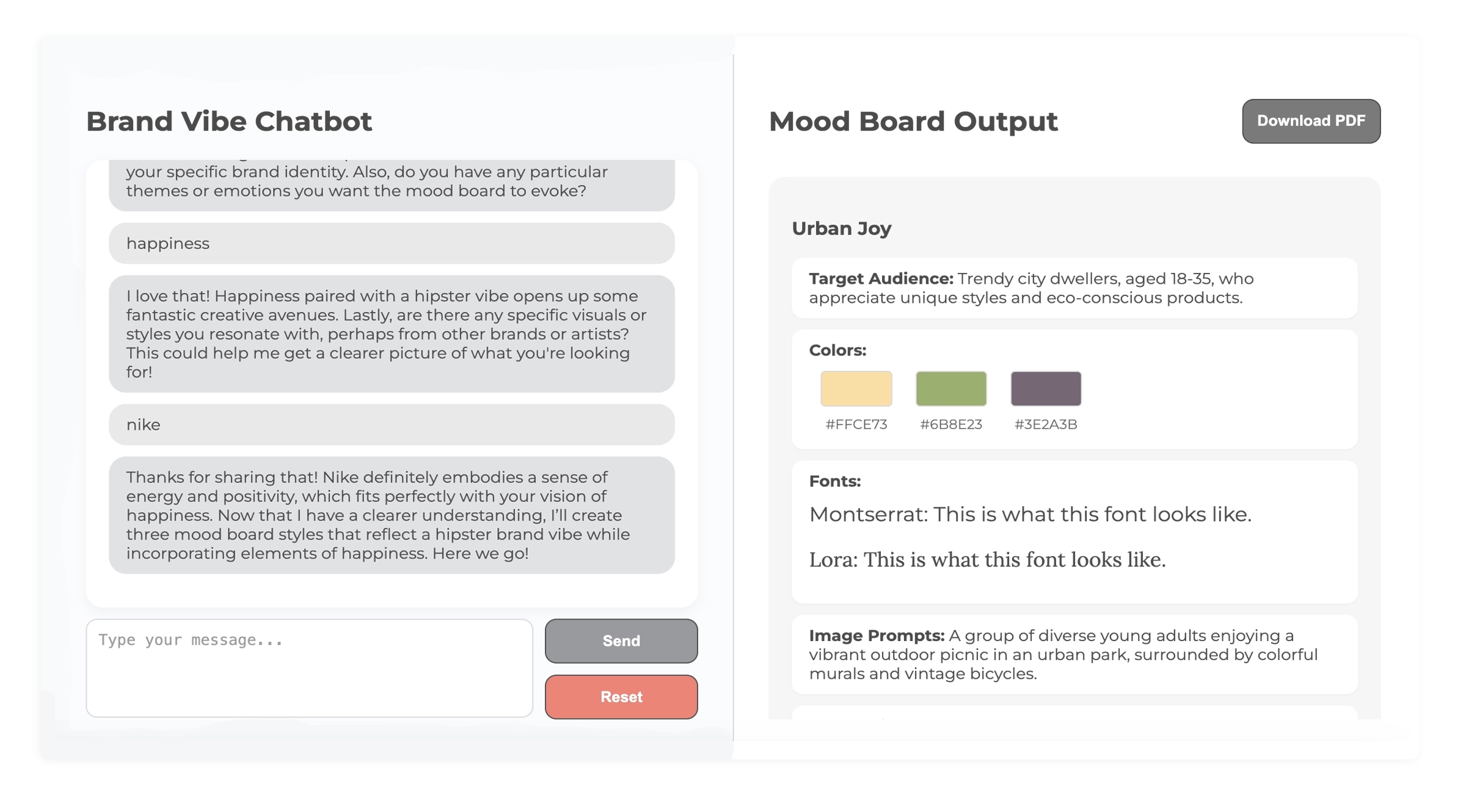Click the #6B8E23 hex code text
The image size is (1466, 812).
[951, 424]
